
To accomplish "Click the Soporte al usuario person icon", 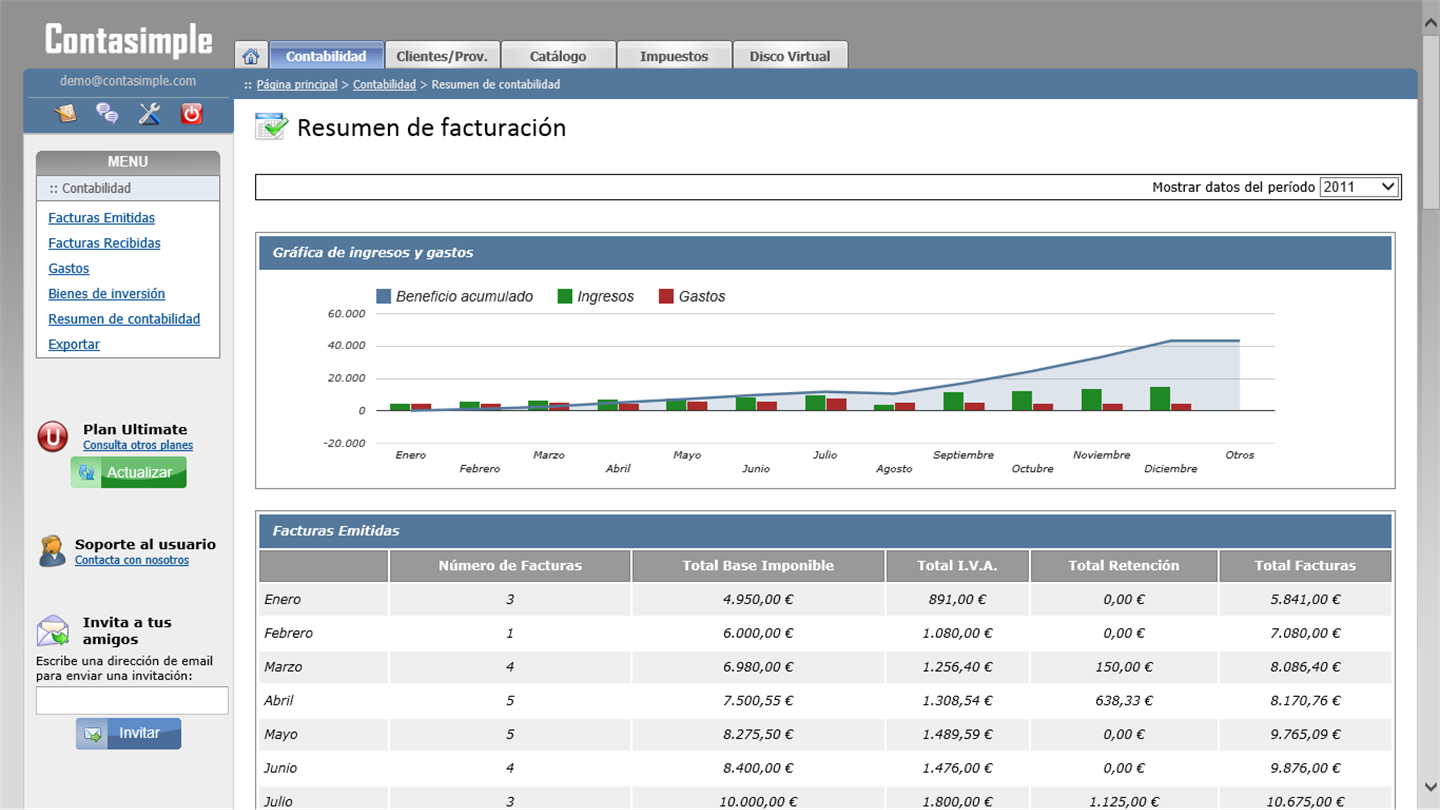I will tap(52, 551).
